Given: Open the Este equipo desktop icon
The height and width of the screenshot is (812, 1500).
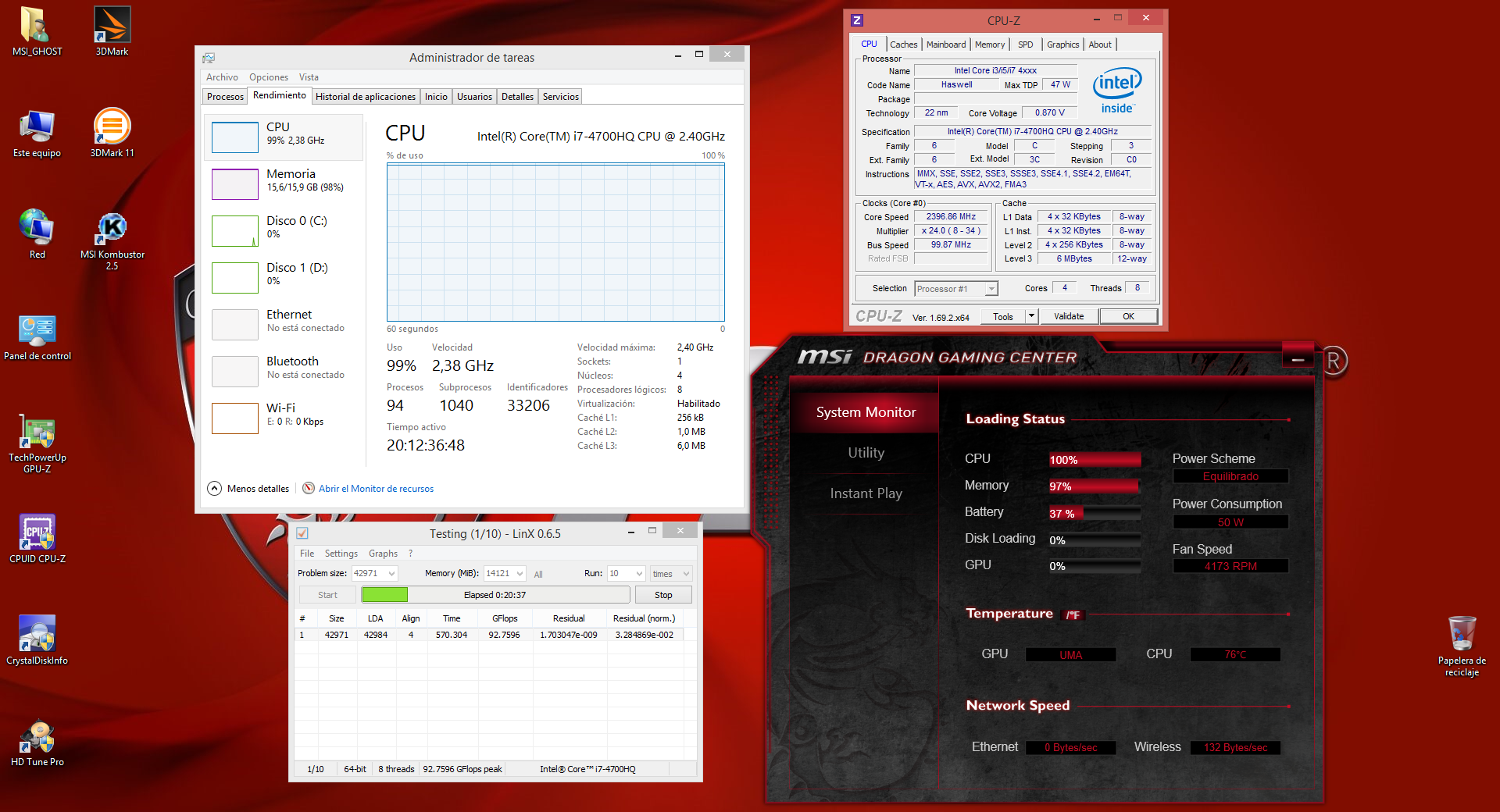Looking at the screenshot, I should pyautogui.click(x=37, y=133).
